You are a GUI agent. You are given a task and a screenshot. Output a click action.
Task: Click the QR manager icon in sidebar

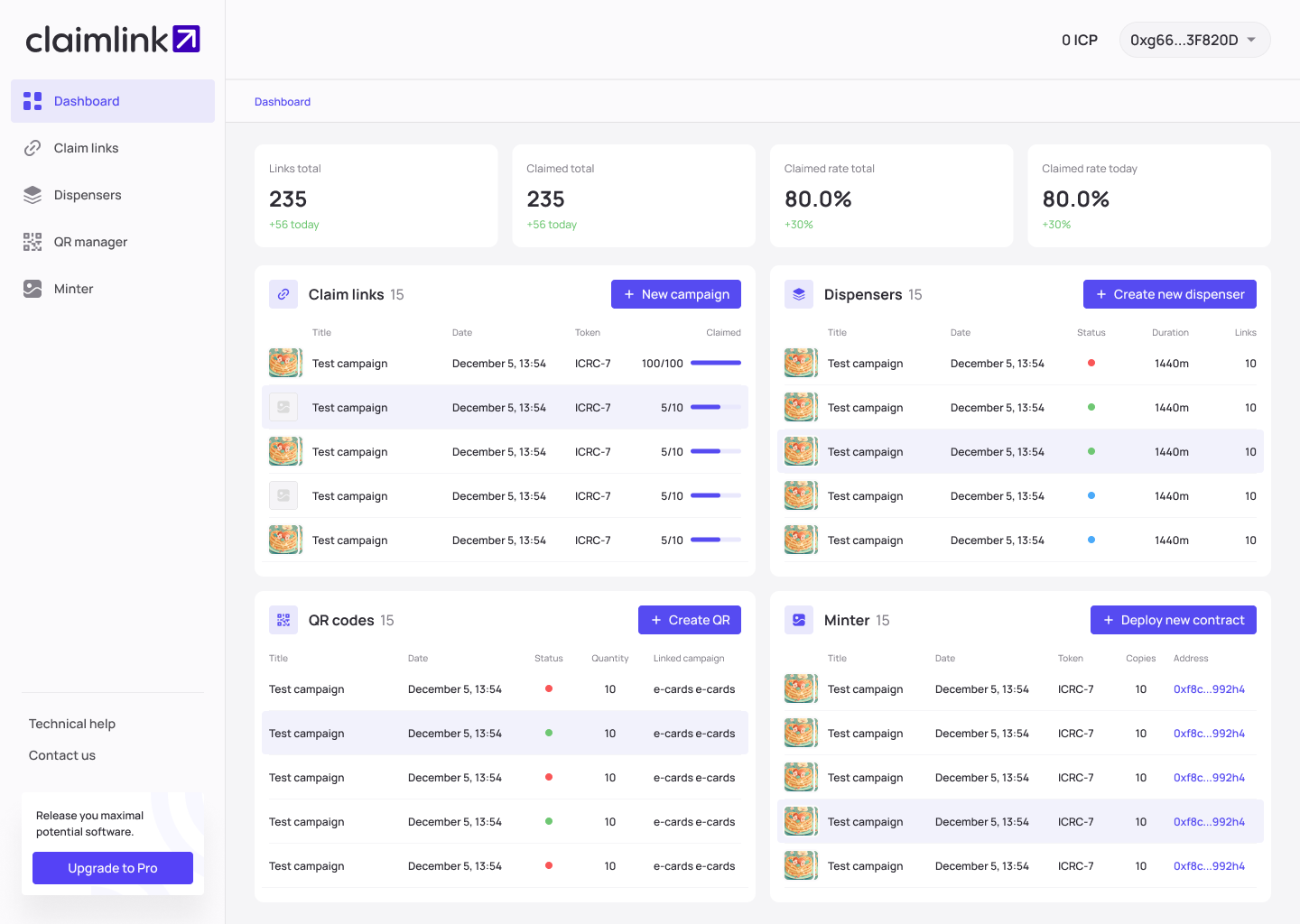[x=32, y=242]
